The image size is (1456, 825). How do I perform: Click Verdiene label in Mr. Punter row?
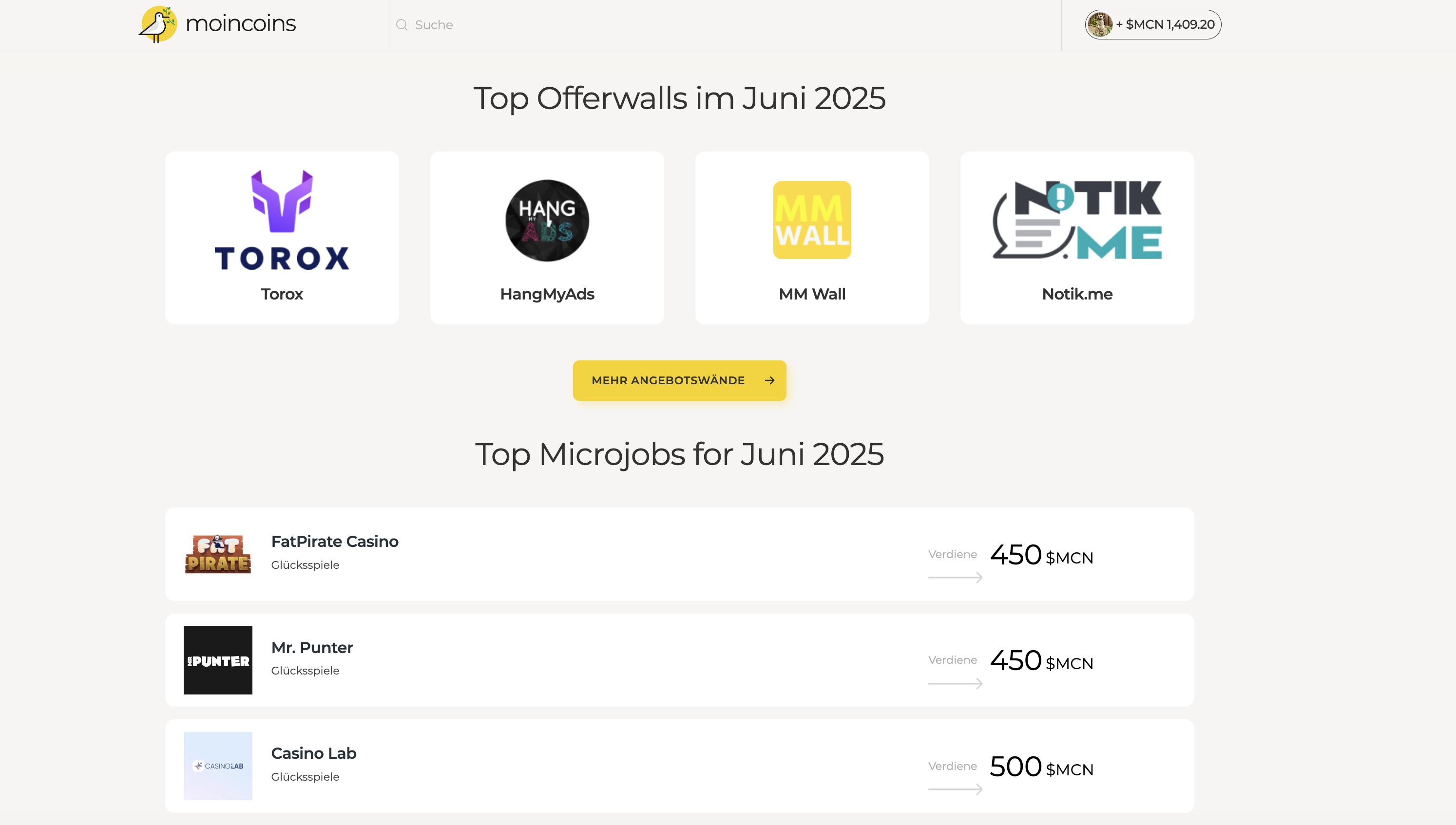tap(952, 660)
